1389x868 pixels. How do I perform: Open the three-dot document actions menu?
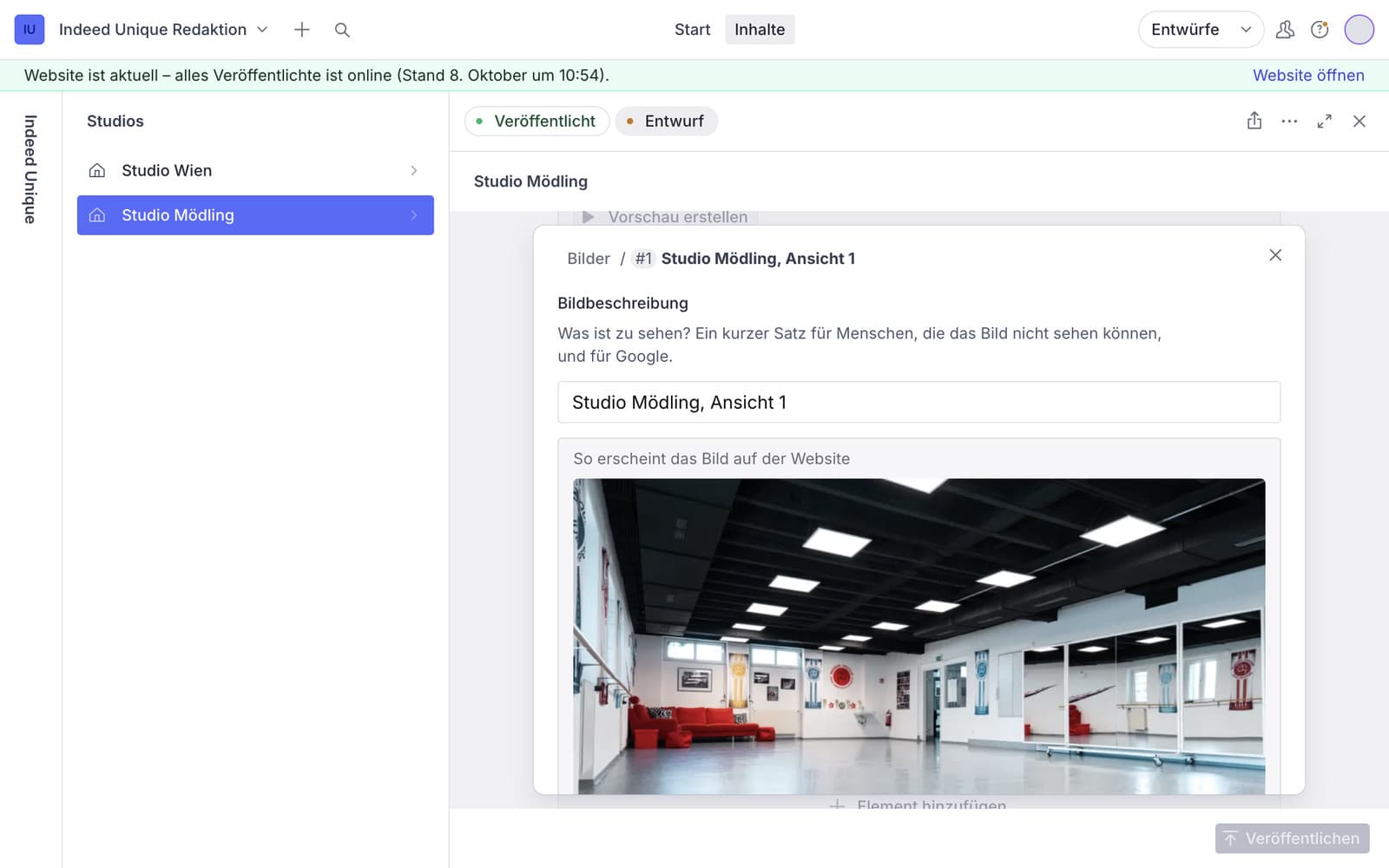(x=1289, y=122)
